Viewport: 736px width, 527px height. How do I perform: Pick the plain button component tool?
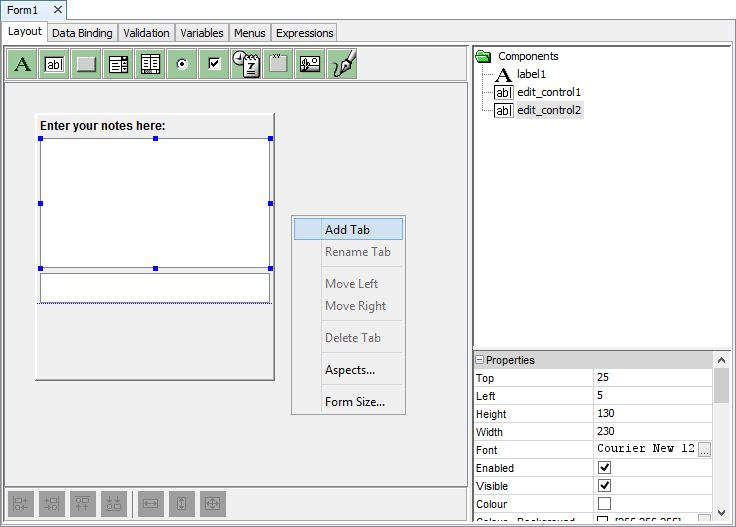coord(87,64)
